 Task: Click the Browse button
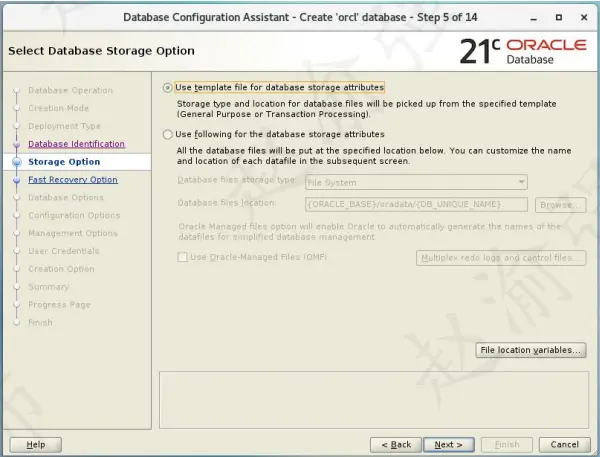[560, 205]
